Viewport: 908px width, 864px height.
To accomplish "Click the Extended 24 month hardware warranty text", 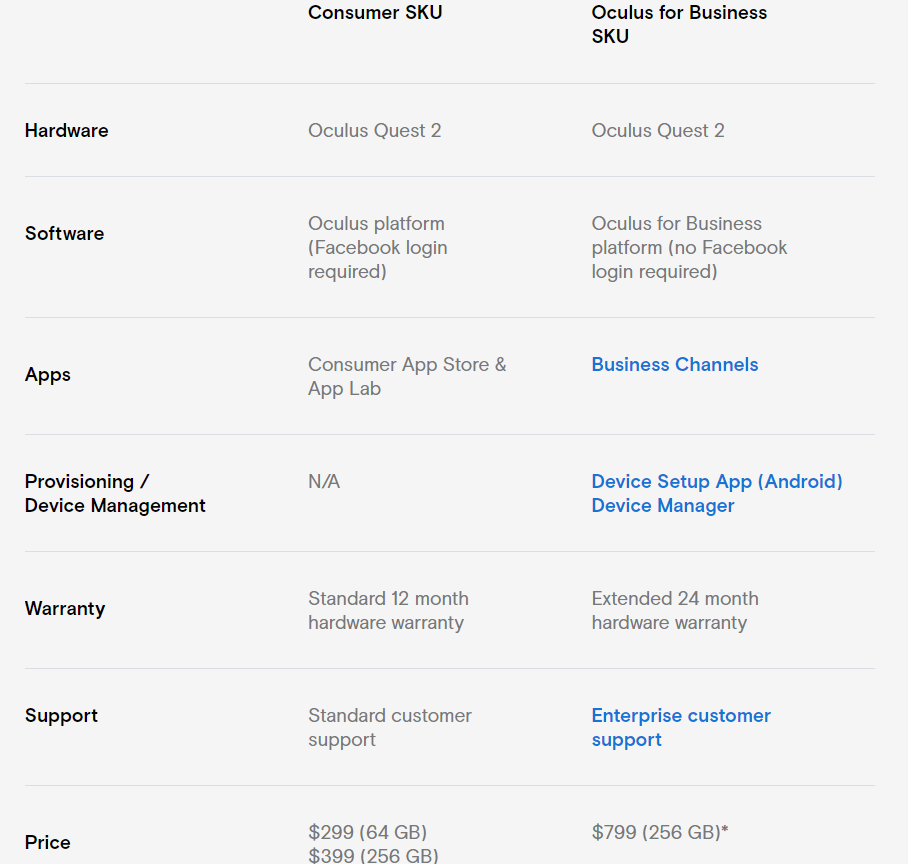I will (x=674, y=611).
